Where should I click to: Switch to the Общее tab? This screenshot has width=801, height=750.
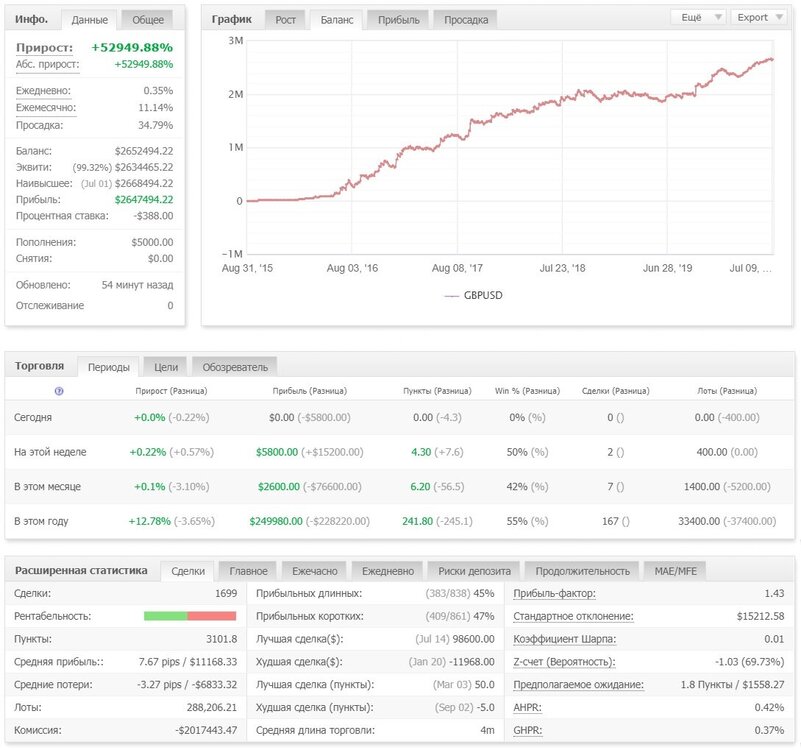pos(148,20)
